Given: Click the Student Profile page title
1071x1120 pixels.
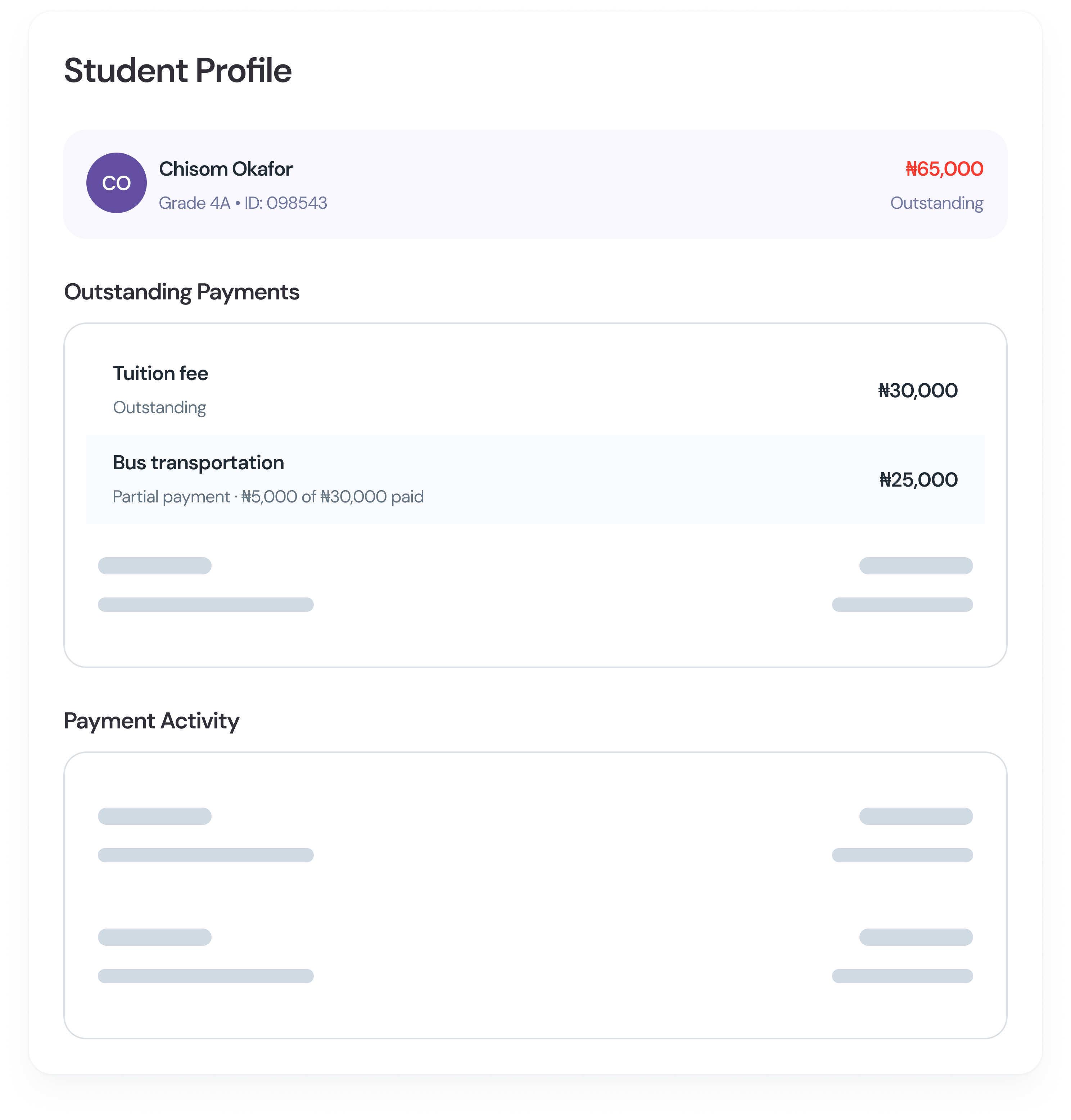Looking at the screenshot, I should click(177, 71).
